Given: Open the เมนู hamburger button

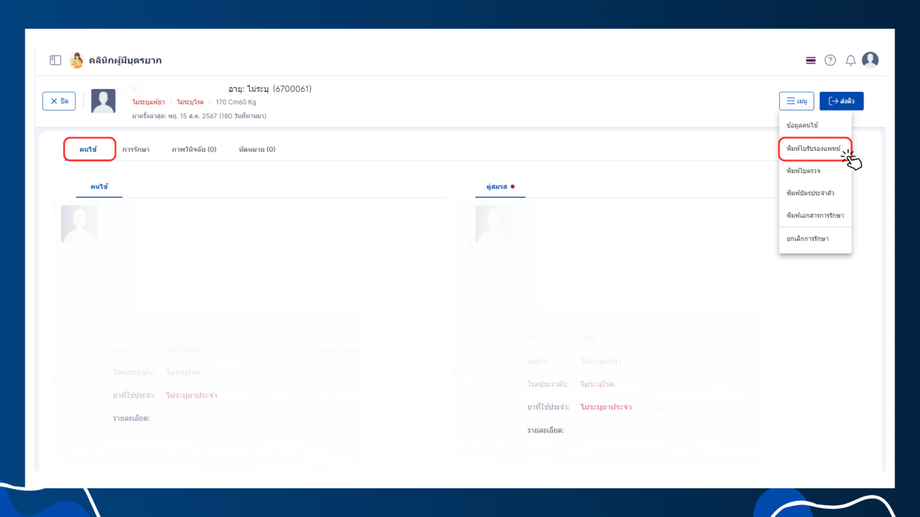Looking at the screenshot, I should [x=796, y=101].
